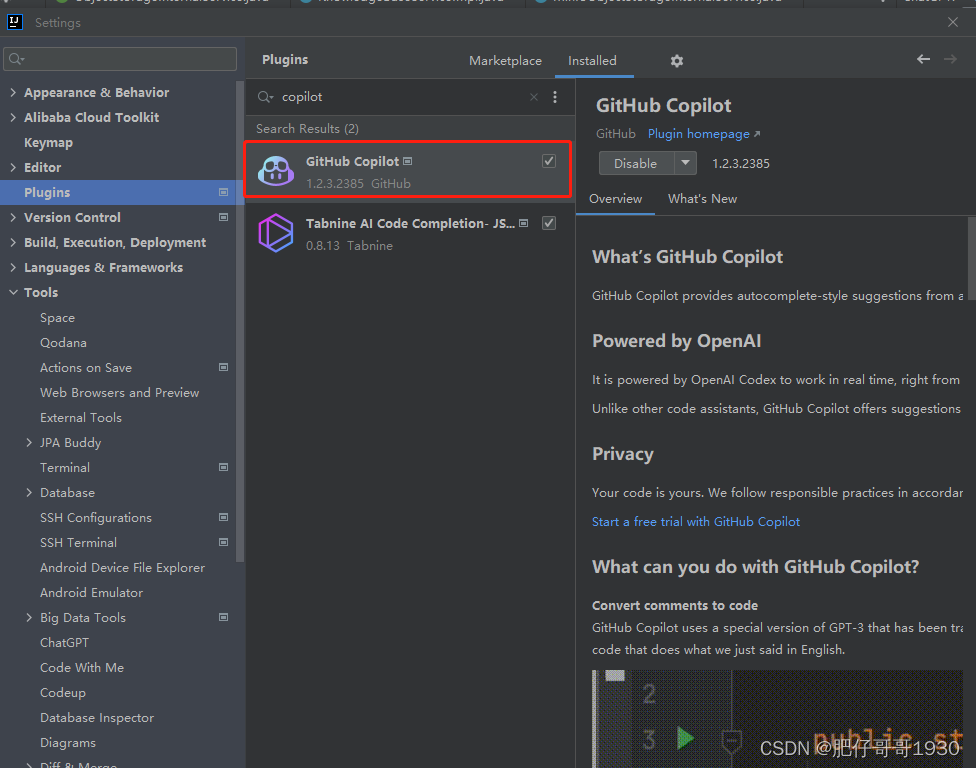Open search options three-dot menu

pyautogui.click(x=555, y=97)
